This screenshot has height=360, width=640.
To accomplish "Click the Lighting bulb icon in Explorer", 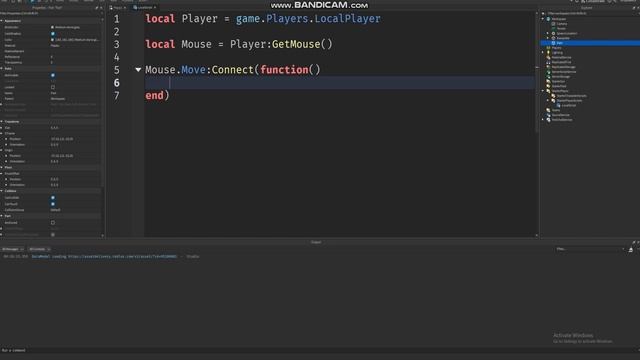I will [x=549, y=53].
